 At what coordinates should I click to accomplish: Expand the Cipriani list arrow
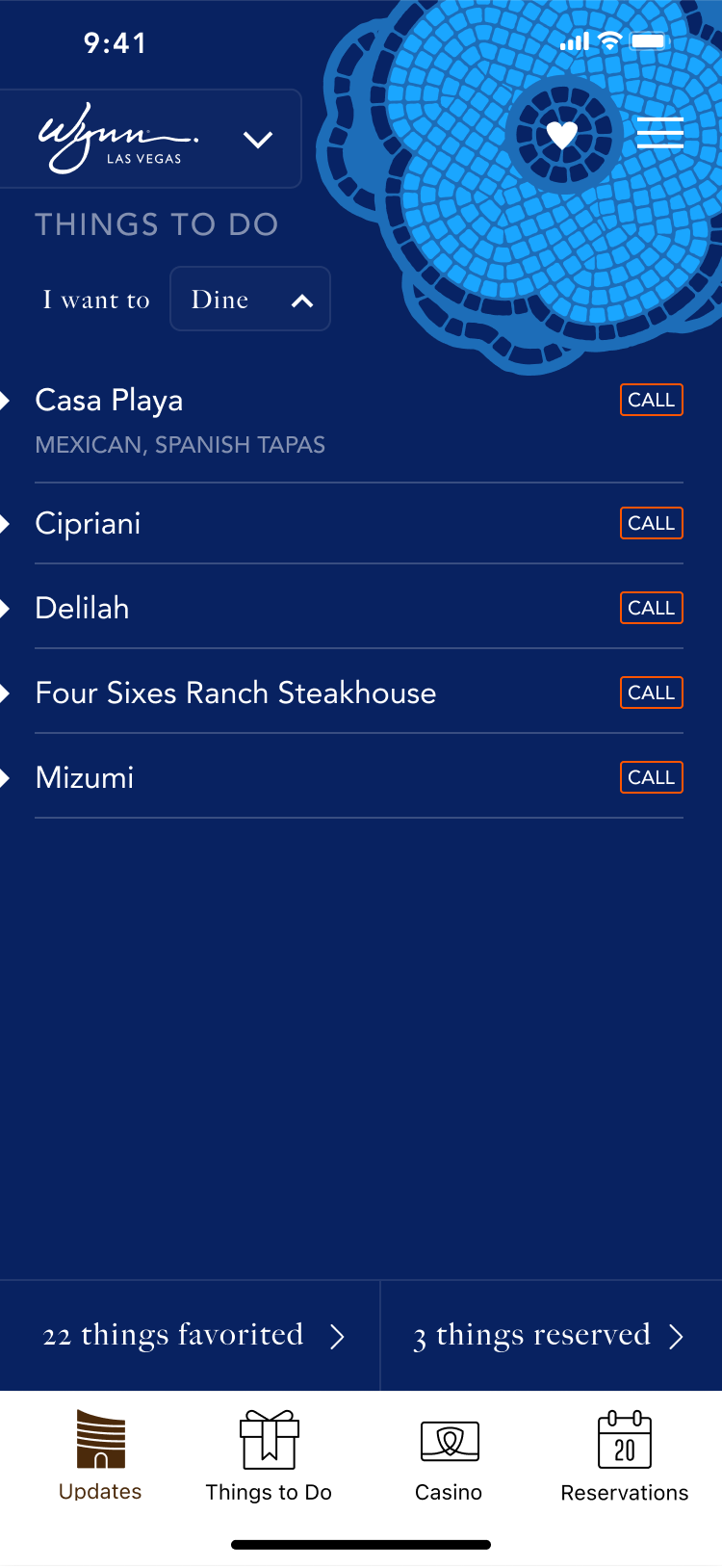6,524
